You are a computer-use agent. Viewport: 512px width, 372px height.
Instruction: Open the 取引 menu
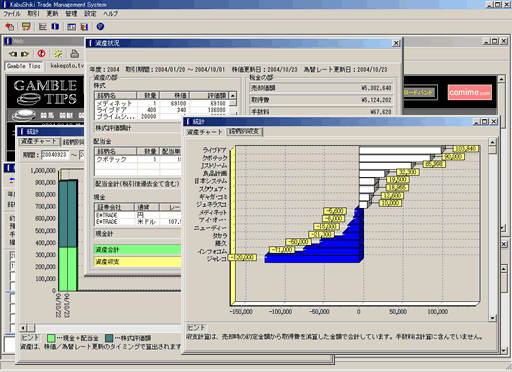(33, 14)
